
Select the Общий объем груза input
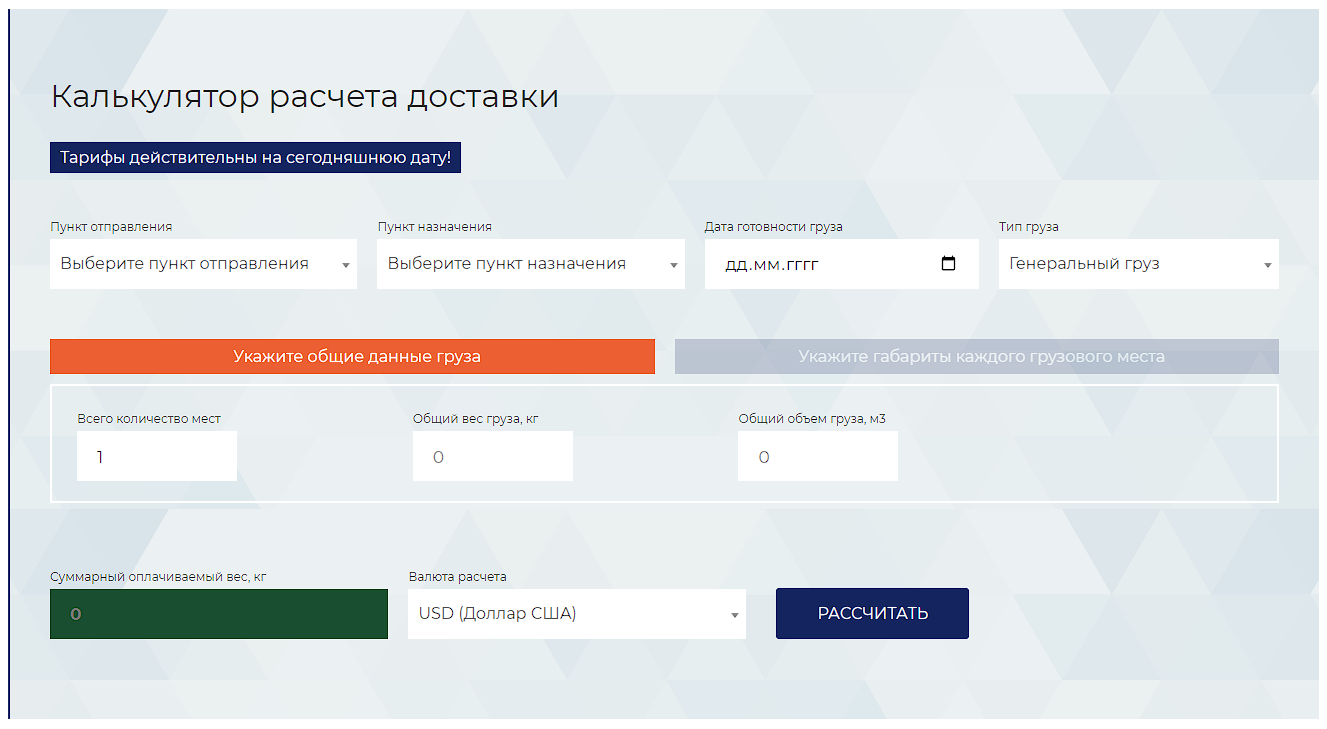(x=817, y=457)
